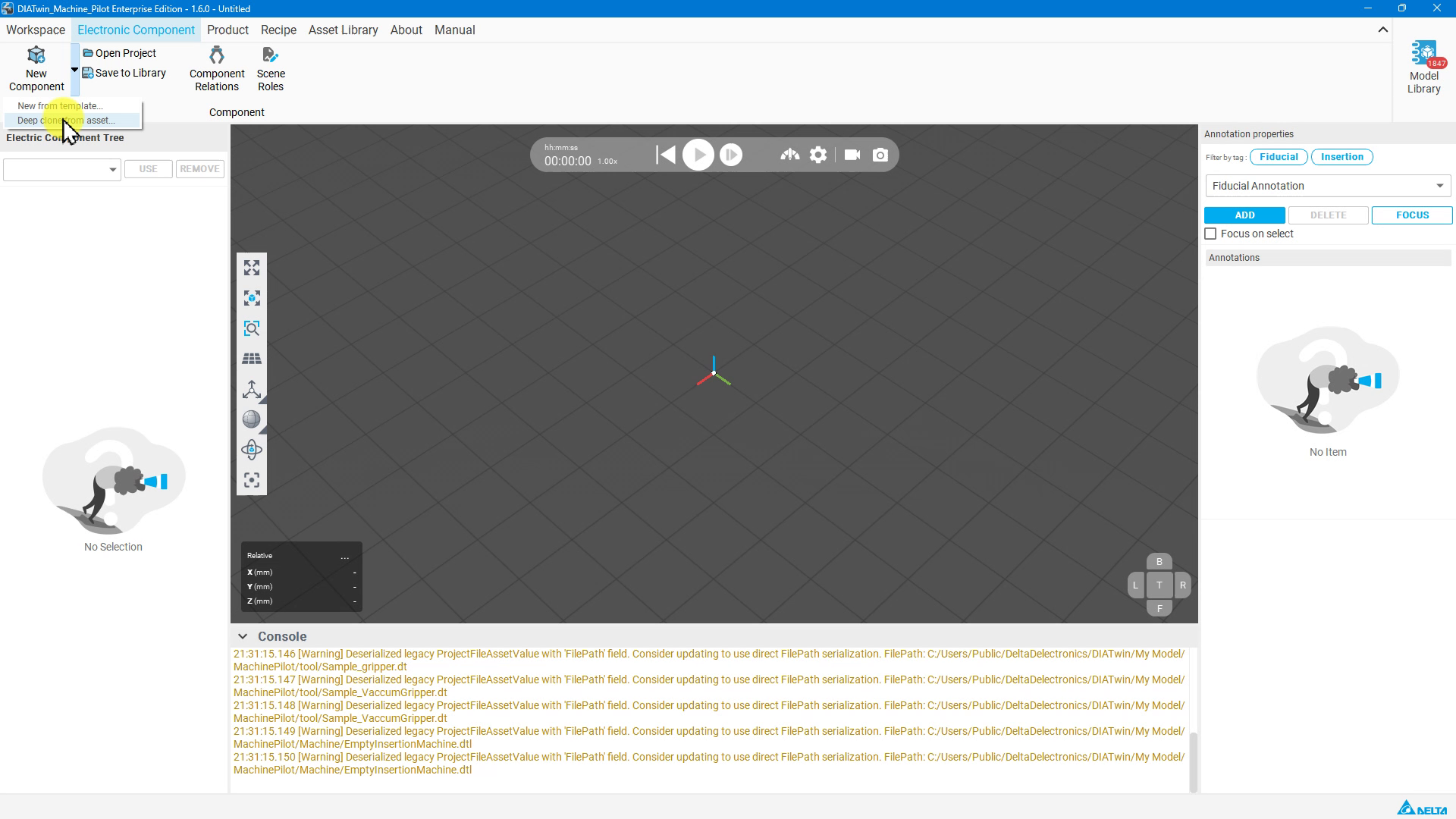Switch to the Back view on view cube
Screen dimensions: 1456x819
(x=1159, y=562)
